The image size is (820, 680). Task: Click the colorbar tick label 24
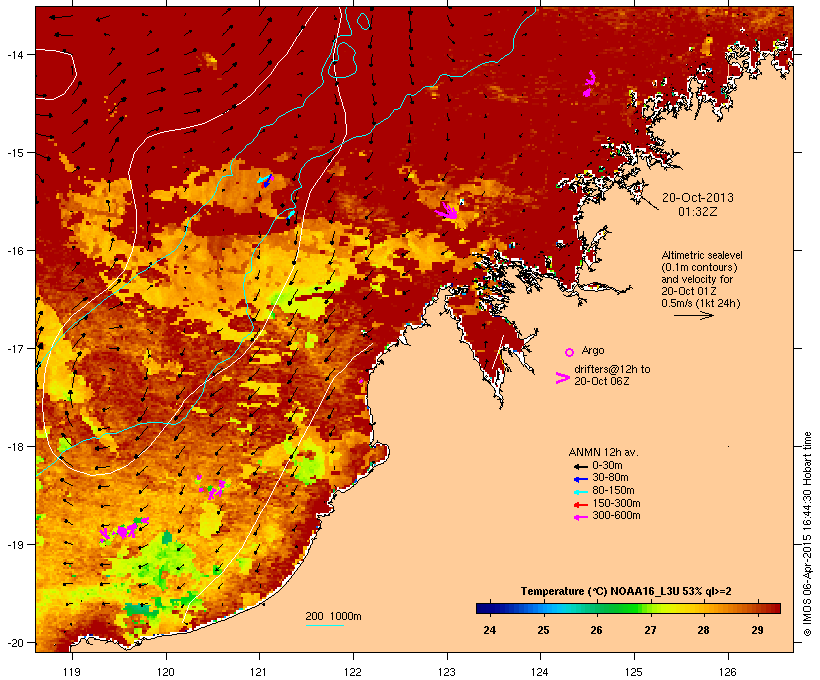(x=490, y=630)
